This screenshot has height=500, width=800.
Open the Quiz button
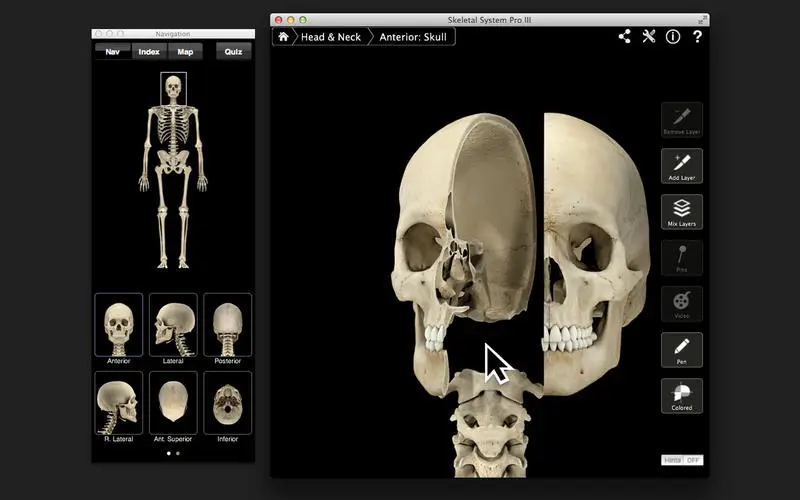click(x=233, y=52)
